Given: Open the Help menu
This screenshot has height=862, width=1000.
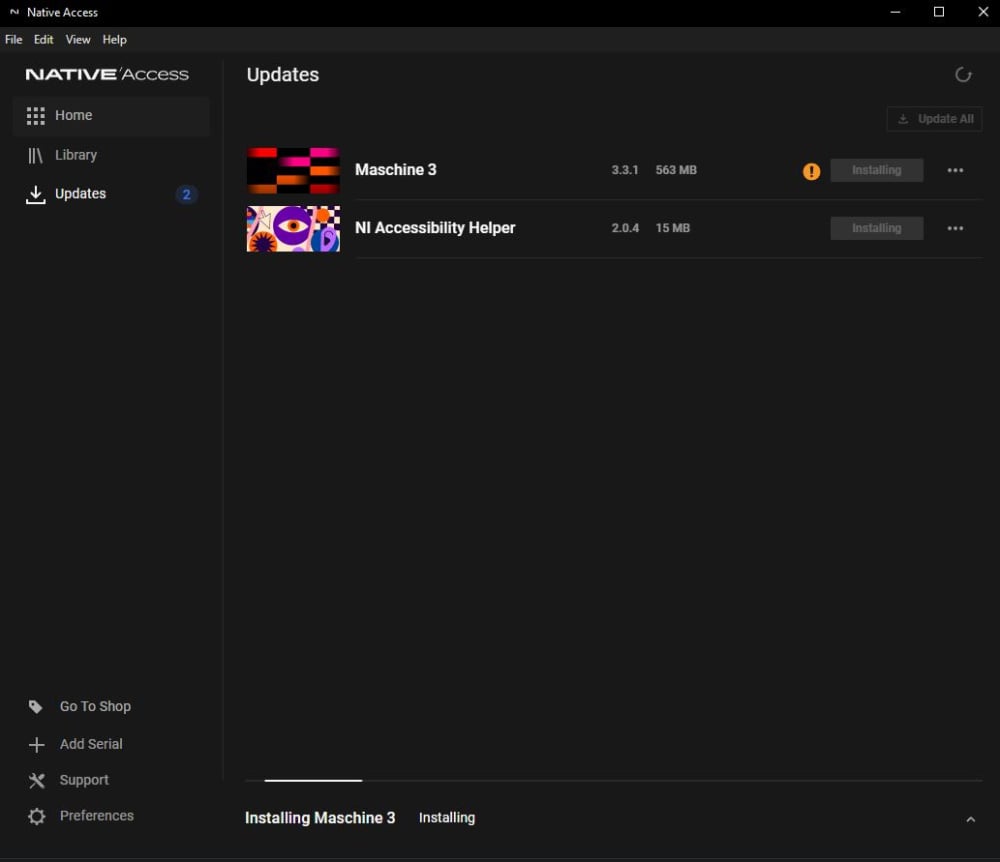Looking at the screenshot, I should click(114, 40).
